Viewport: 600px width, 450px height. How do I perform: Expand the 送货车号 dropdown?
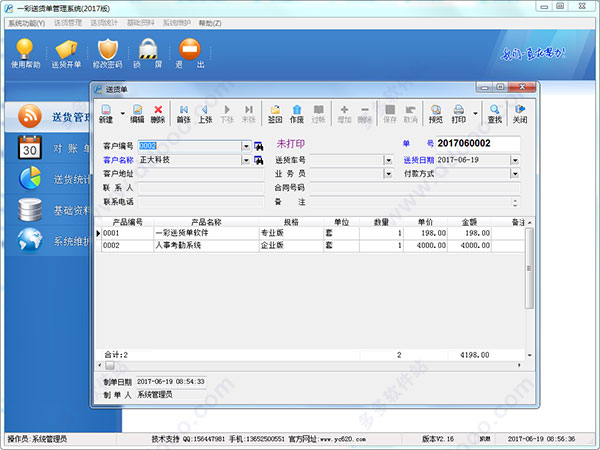389,160
